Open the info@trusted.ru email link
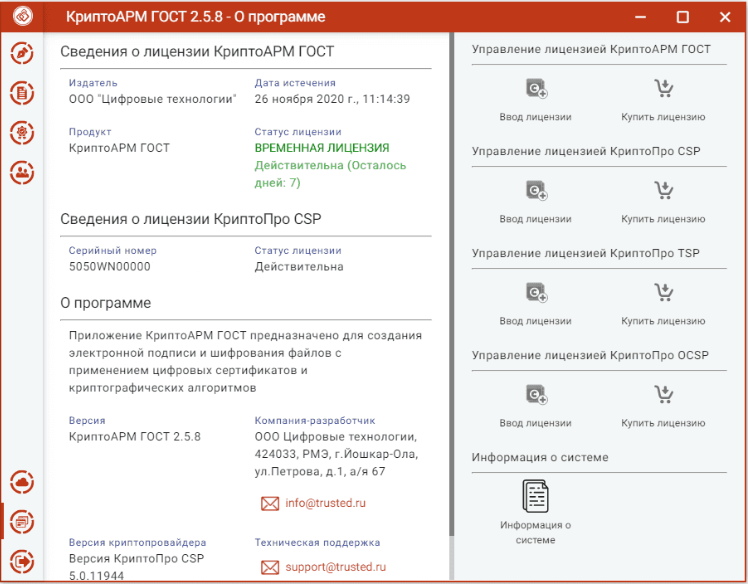 click(325, 503)
